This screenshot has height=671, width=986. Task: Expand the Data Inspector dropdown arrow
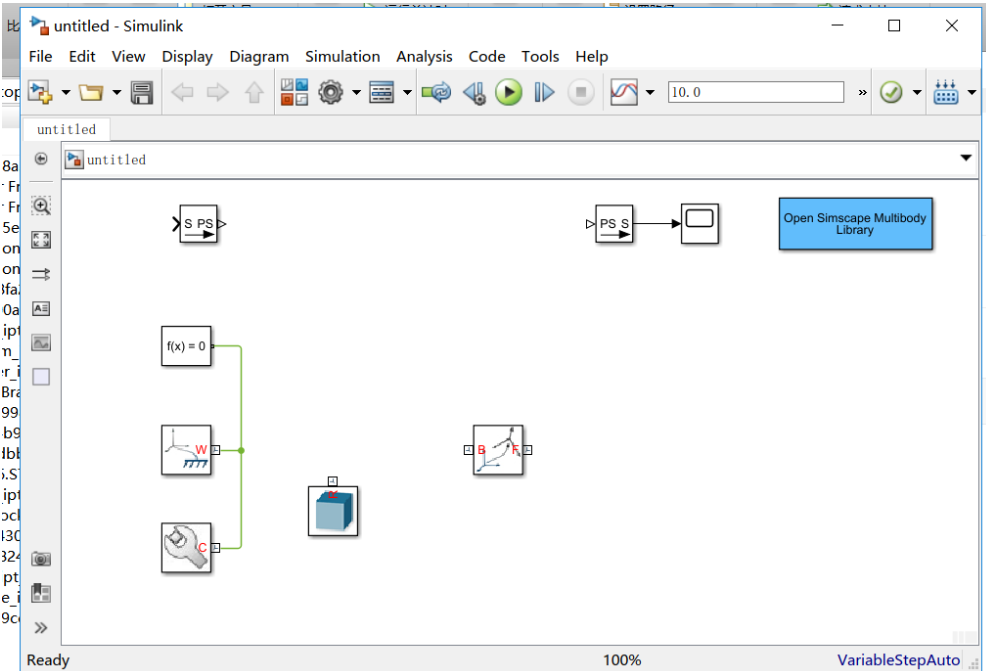pos(650,92)
